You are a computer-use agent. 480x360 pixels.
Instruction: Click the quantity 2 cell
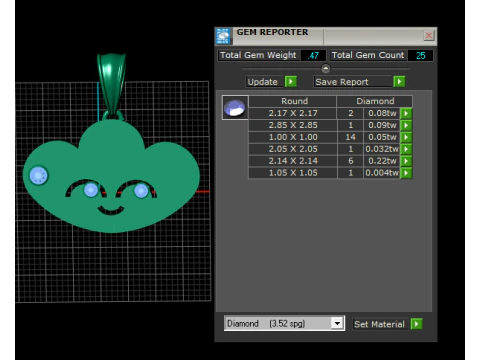pyautogui.click(x=350, y=113)
